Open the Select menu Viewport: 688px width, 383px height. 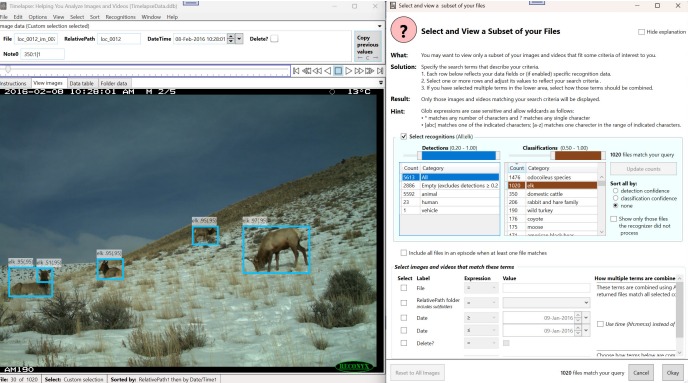[77, 17]
